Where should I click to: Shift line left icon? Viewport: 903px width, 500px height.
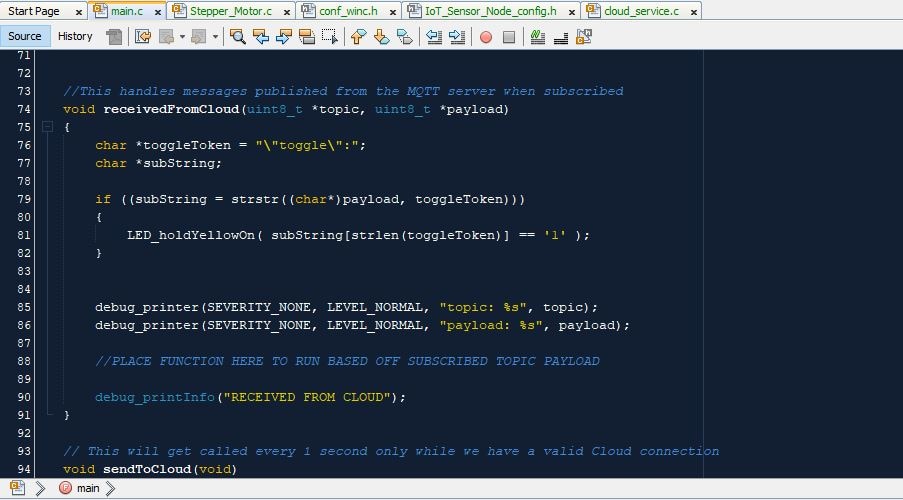(434, 37)
